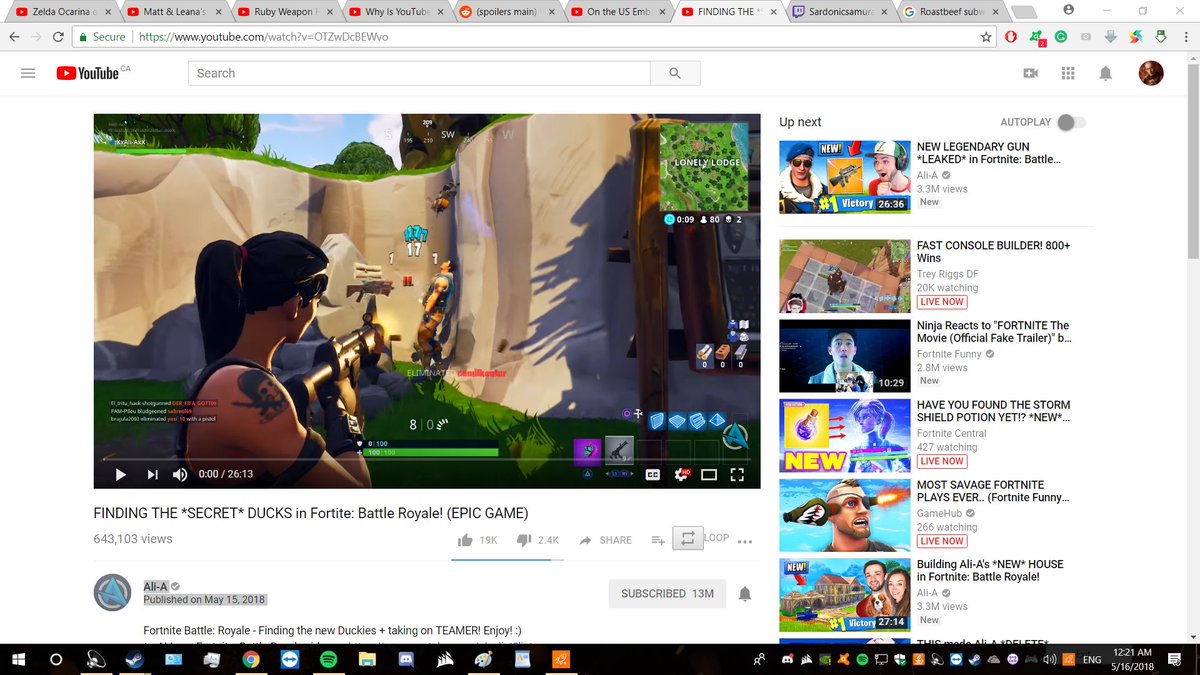Click the Opera extension icon
The height and width of the screenshot is (675, 1200).
pyautogui.click(x=1011, y=37)
